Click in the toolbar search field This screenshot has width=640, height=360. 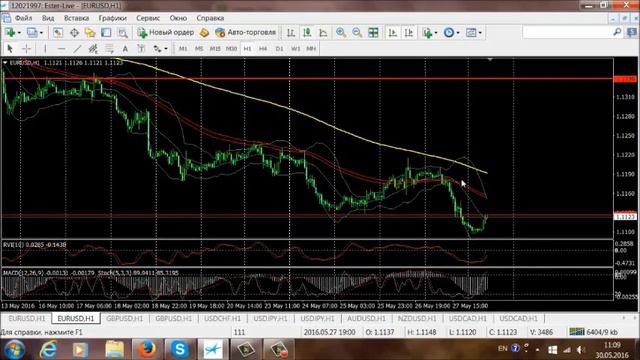coord(567,32)
